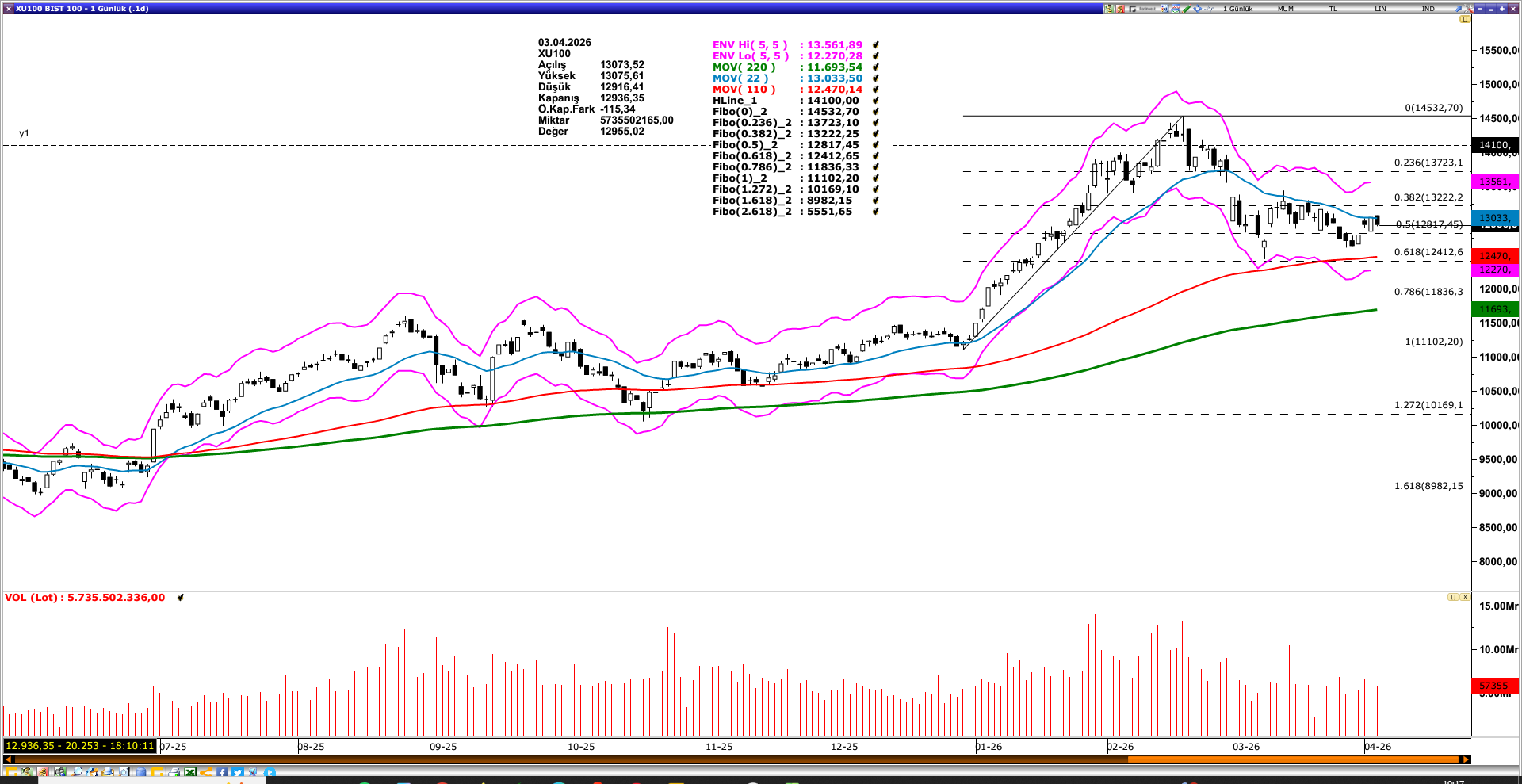Open the MUM chart type selector
This screenshot has height=784, width=1522.
[x=1286, y=9]
